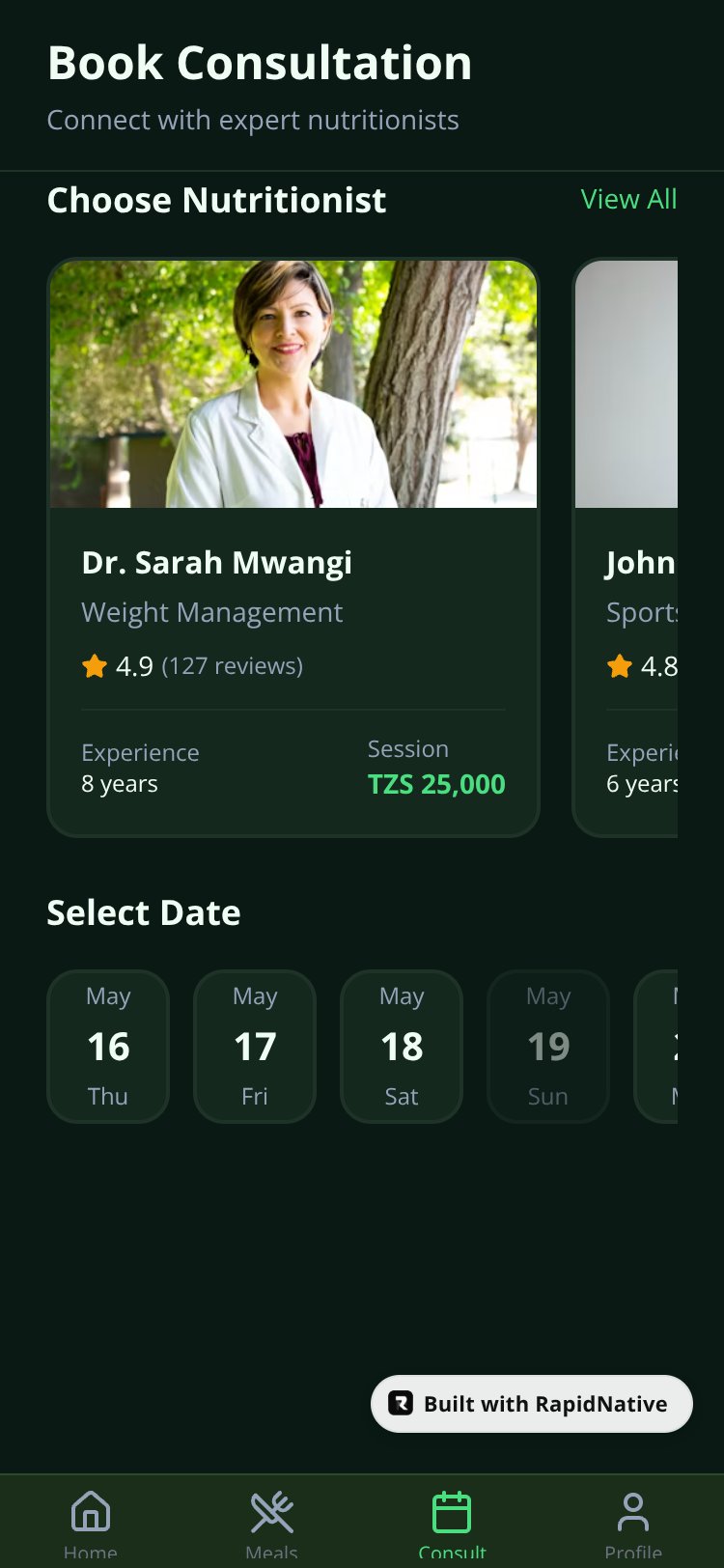
Task: Open the Profile person icon
Action: click(x=633, y=1512)
